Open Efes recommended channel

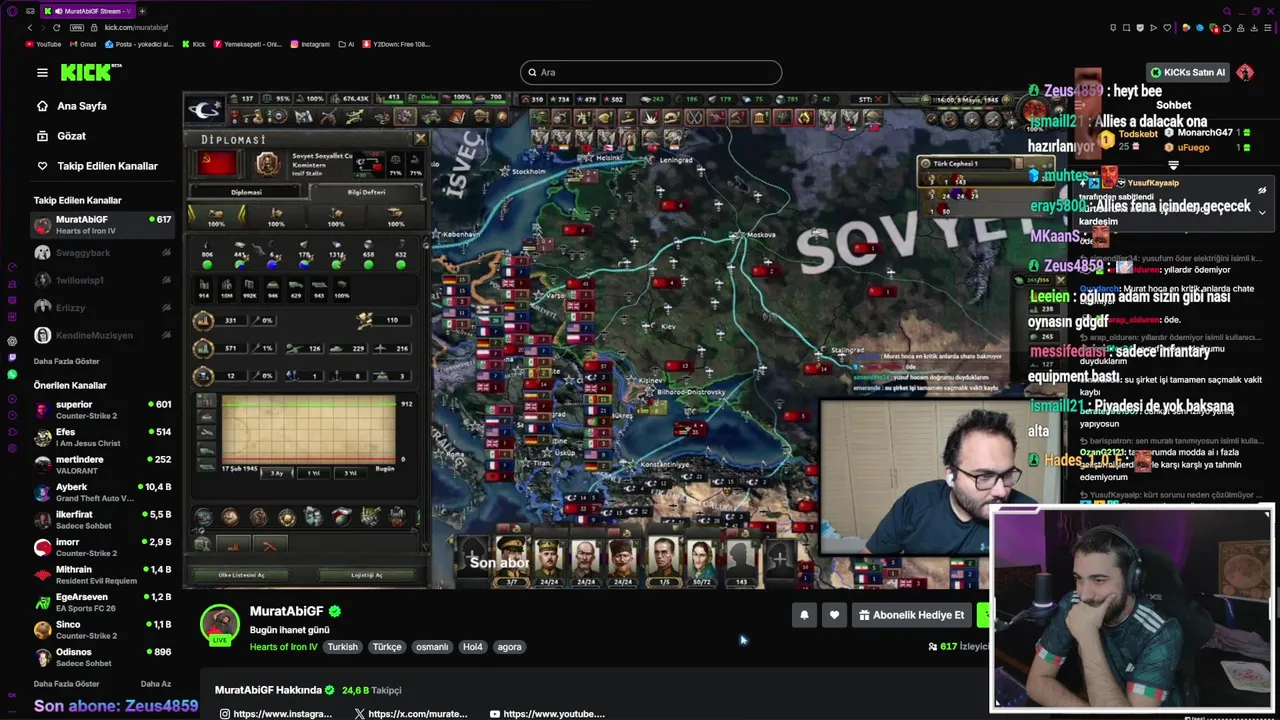[103, 437]
